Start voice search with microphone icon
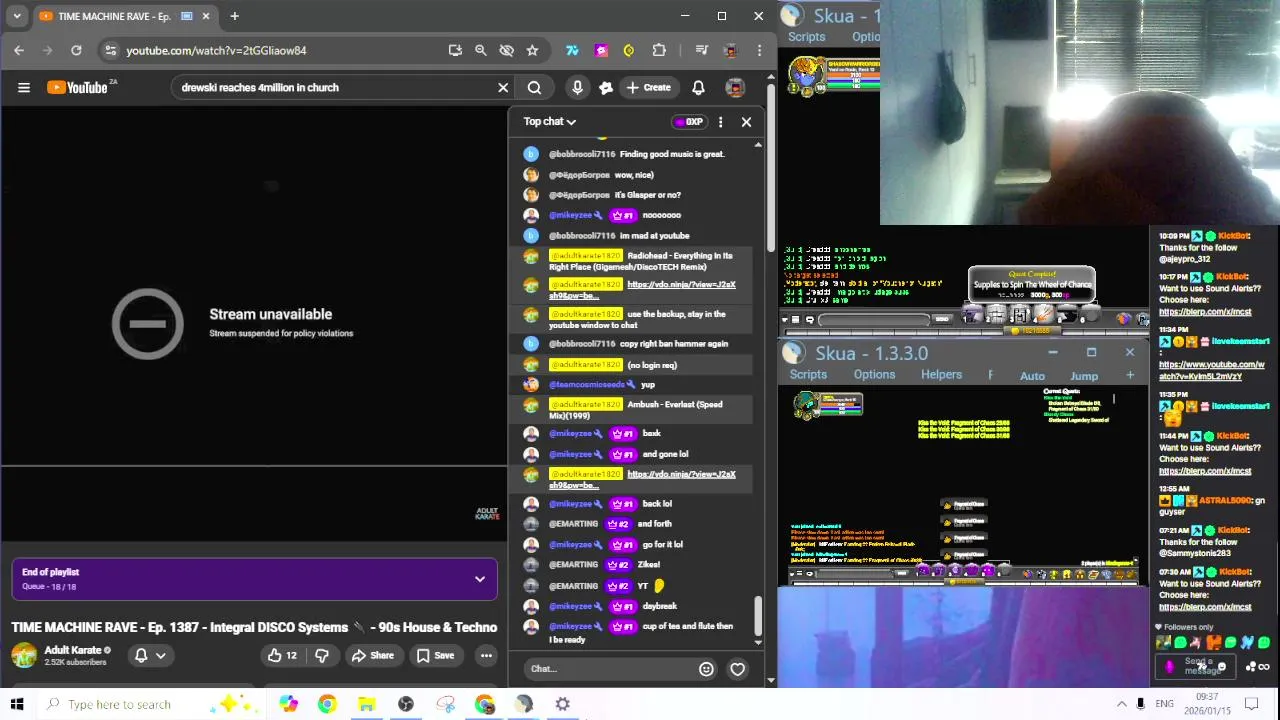Screen dimensions: 1280x720 (x=577, y=87)
